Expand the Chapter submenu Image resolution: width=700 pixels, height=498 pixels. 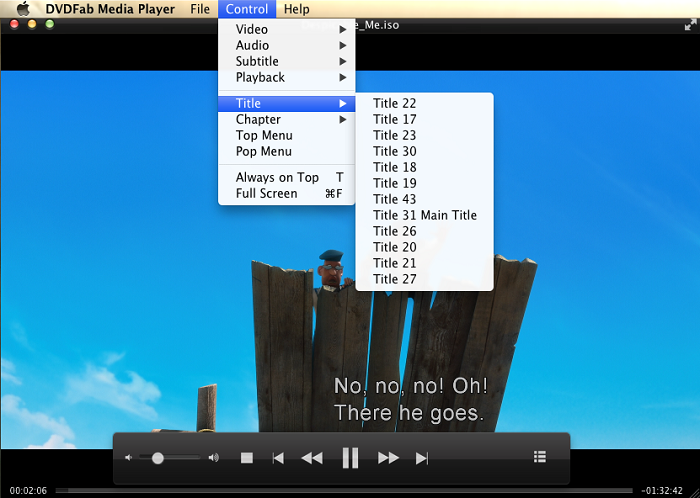pyautogui.click(x=287, y=120)
